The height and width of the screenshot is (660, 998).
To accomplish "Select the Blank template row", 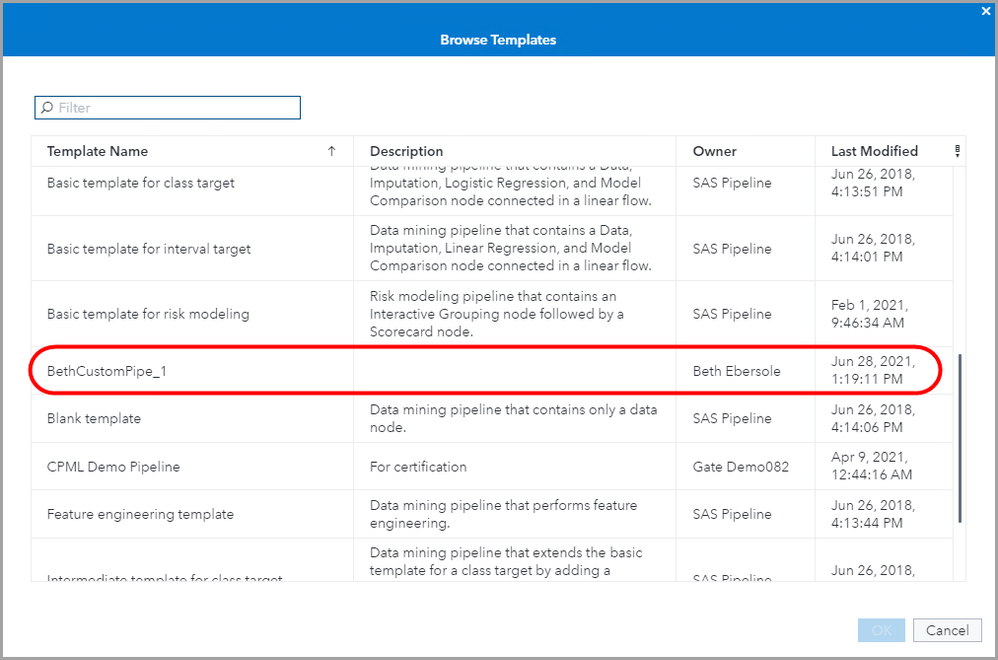I will point(94,419).
